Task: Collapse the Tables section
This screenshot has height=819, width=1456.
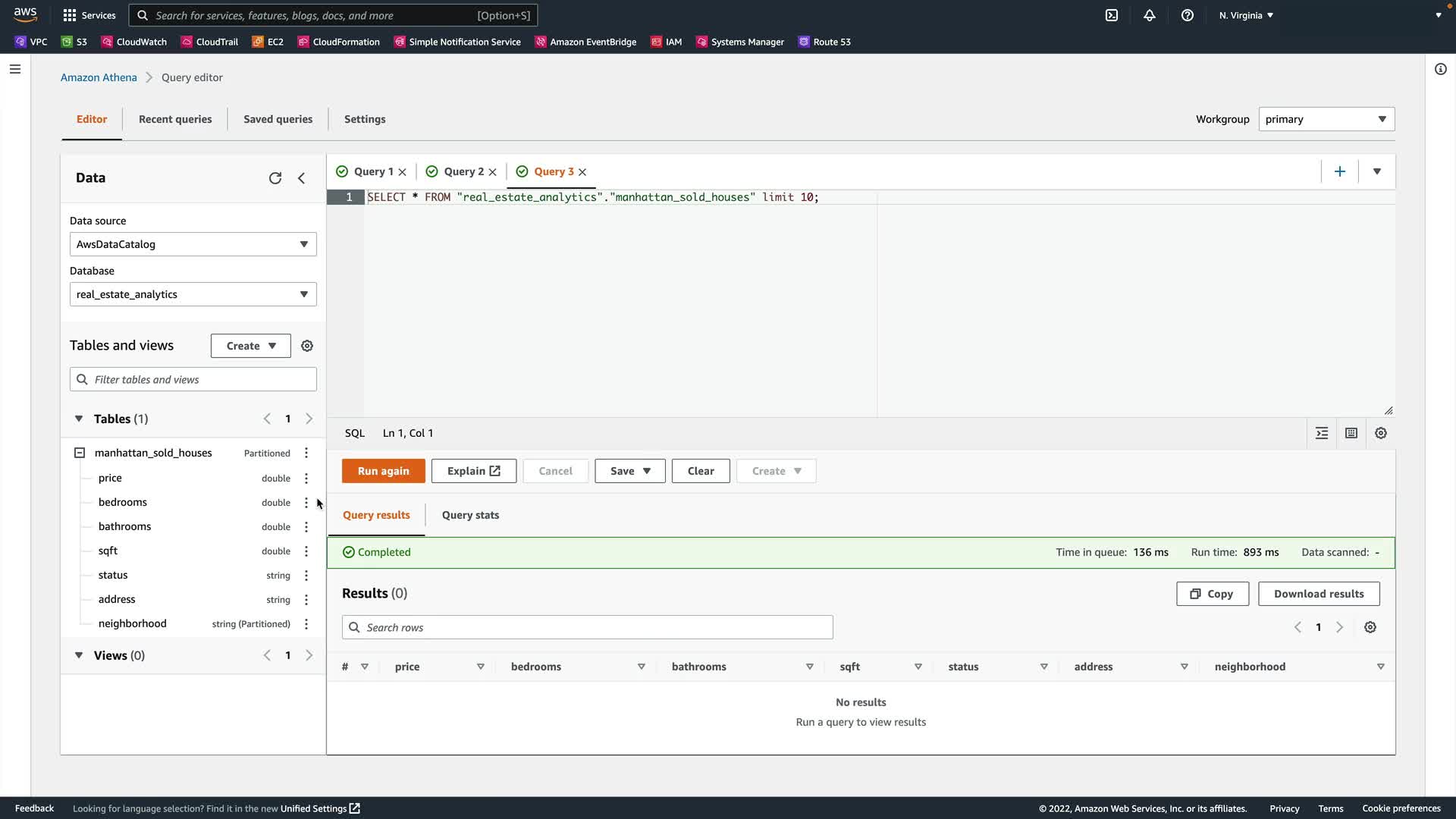Action: click(x=79, y=419)
